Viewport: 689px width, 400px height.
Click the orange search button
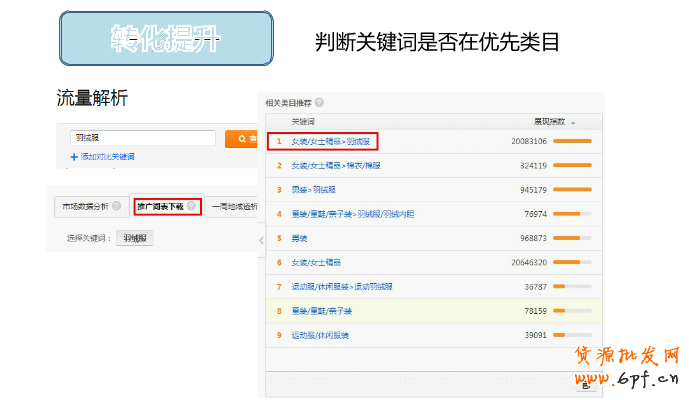pyautogui.click(x=241, y=139)
